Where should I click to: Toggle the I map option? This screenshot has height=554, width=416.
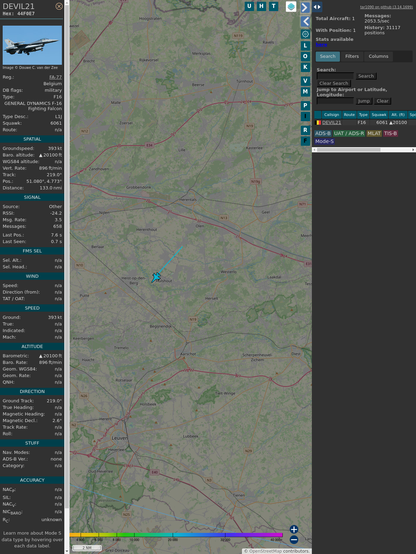[305, 116]
